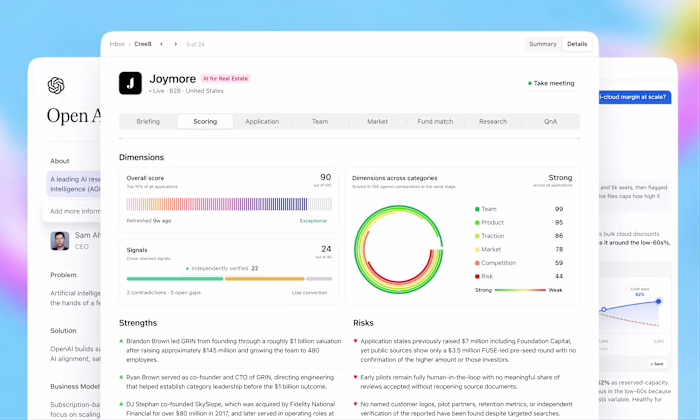Go to next application with right chevron
The height and width of the screenshot is (420, 700).
coord(175,44)
